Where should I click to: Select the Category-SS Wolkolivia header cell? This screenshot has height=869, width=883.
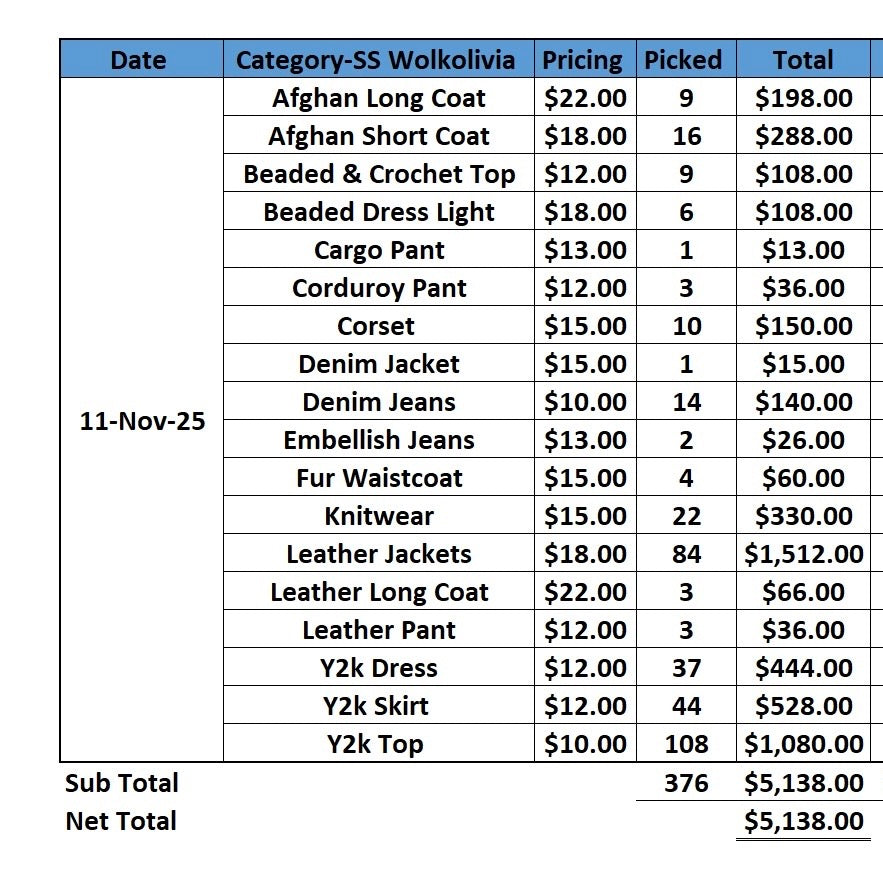click(x=376, y=60)
